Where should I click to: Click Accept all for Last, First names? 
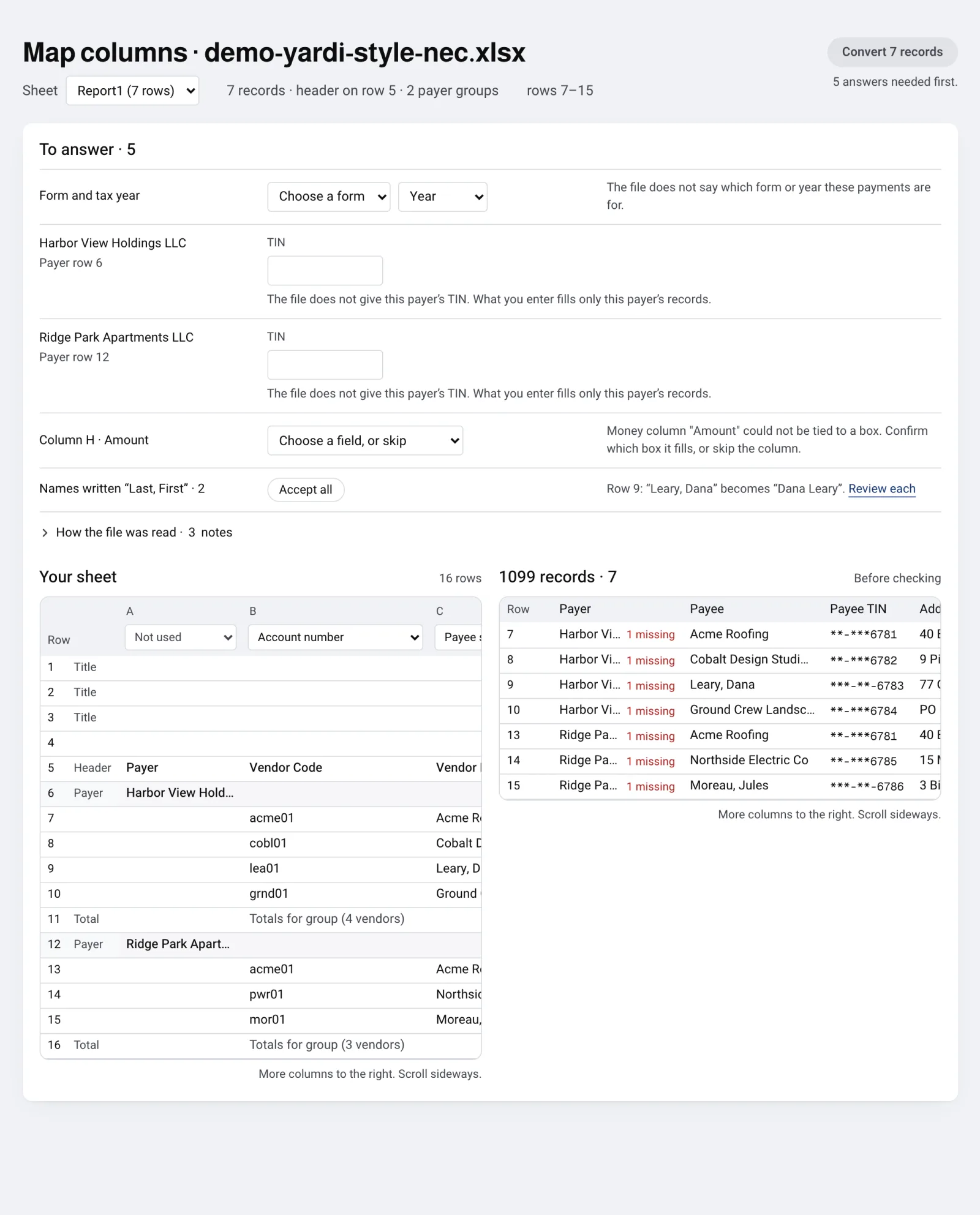(x=306, y=489)
